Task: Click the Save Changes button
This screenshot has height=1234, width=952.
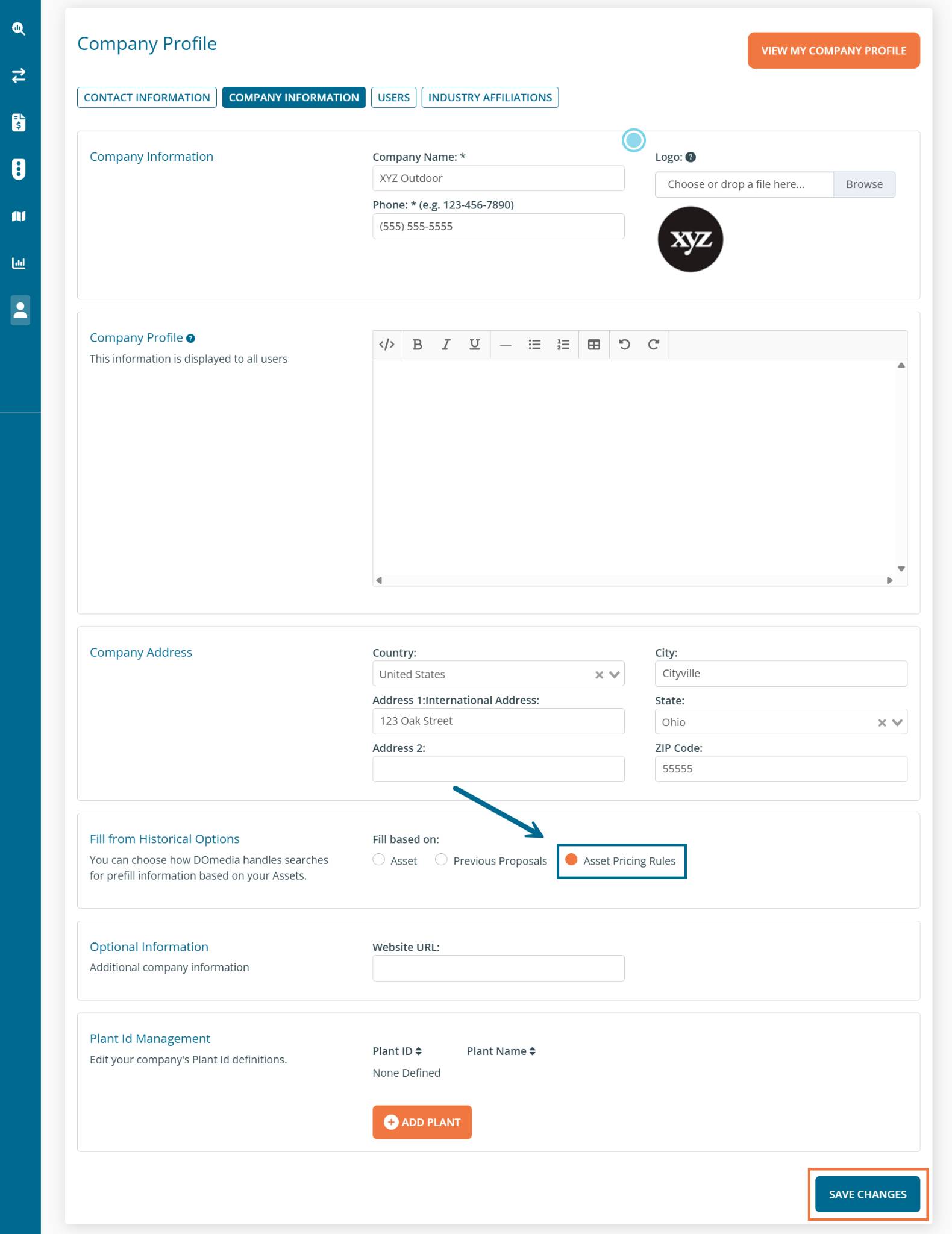Action: (867, 1194)
